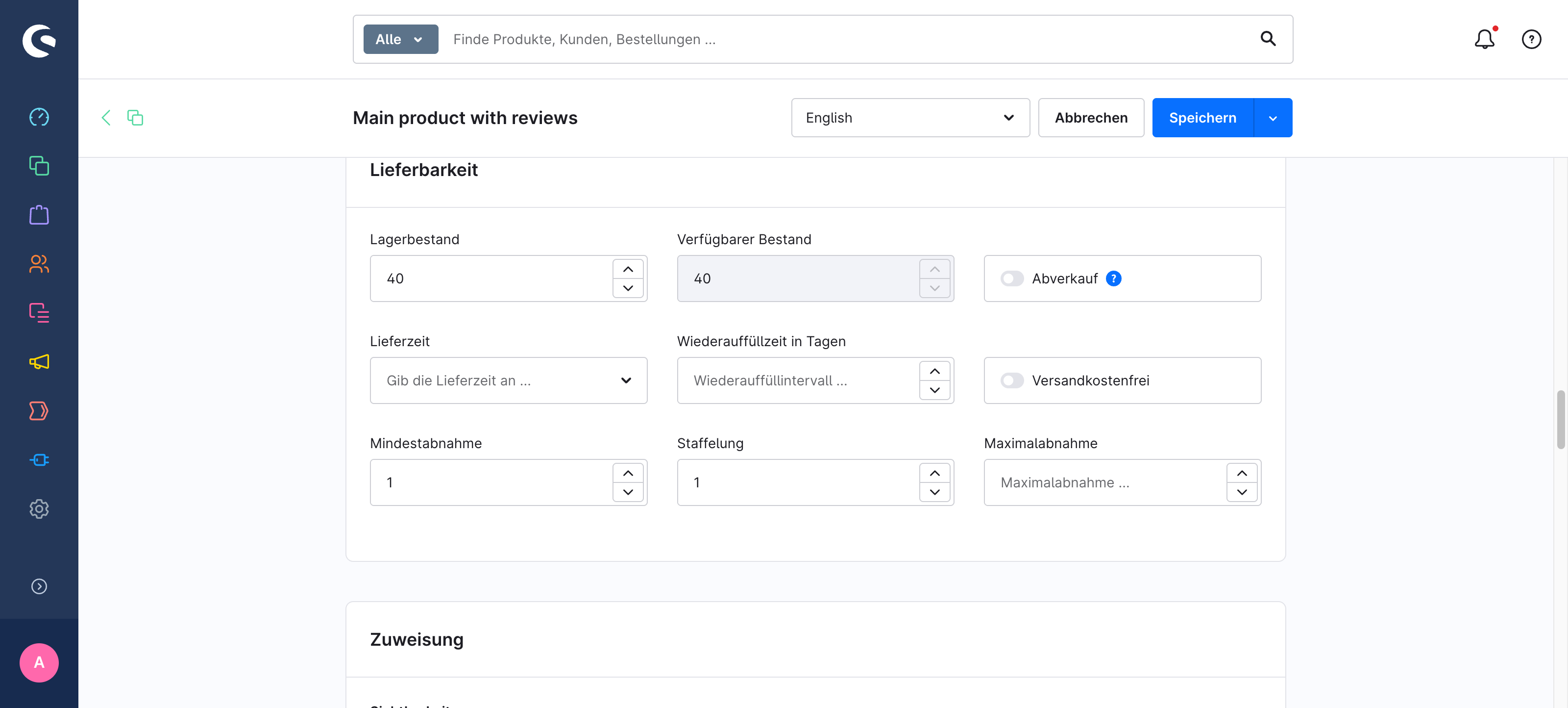Viewport: 1568px width, 708px height.
Task: Decrease the Mindestabnahme value
Action: (628, 492)
